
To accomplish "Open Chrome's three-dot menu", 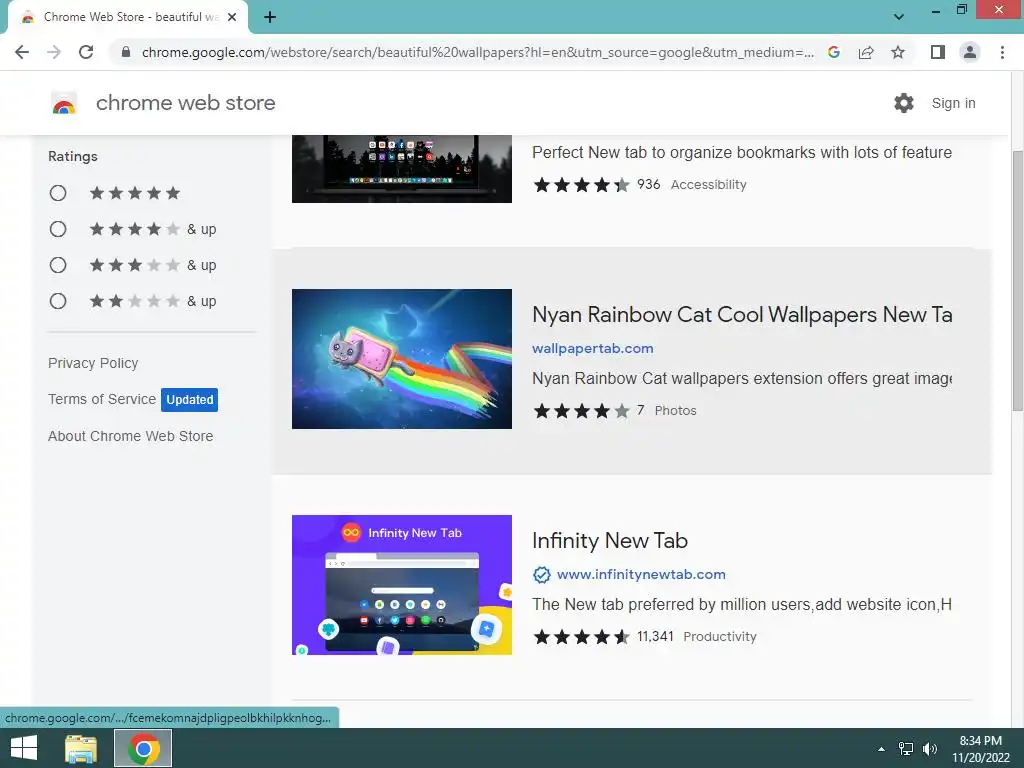I will click(1002, 52).
